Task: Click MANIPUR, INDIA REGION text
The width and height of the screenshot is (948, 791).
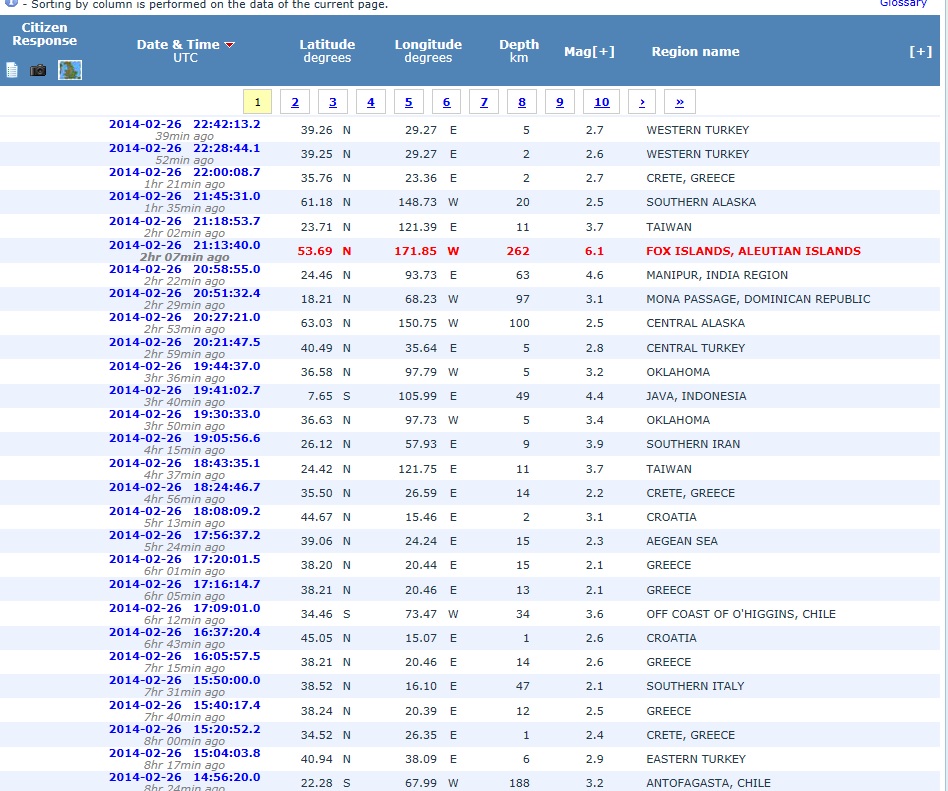Action: point(717,275)
